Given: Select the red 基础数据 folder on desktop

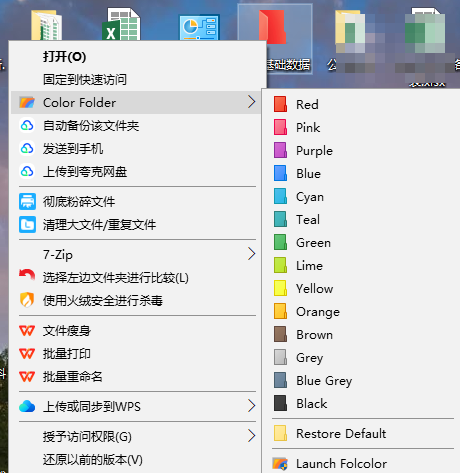Looking at the screenshot, I should click(x=275, y=38).
